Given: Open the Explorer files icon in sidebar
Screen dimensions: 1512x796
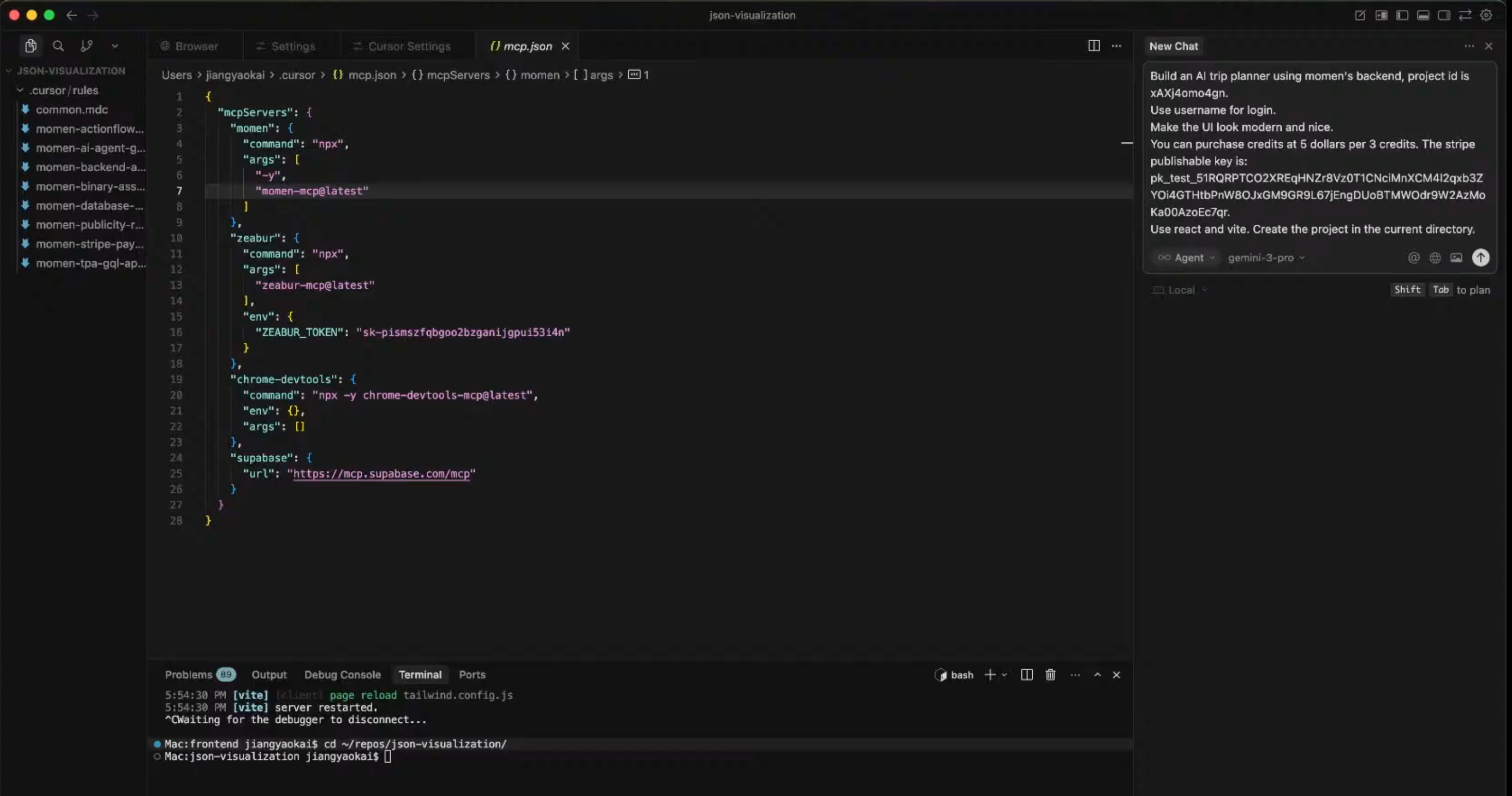Looking at the screenshot, I should (30, 46).
